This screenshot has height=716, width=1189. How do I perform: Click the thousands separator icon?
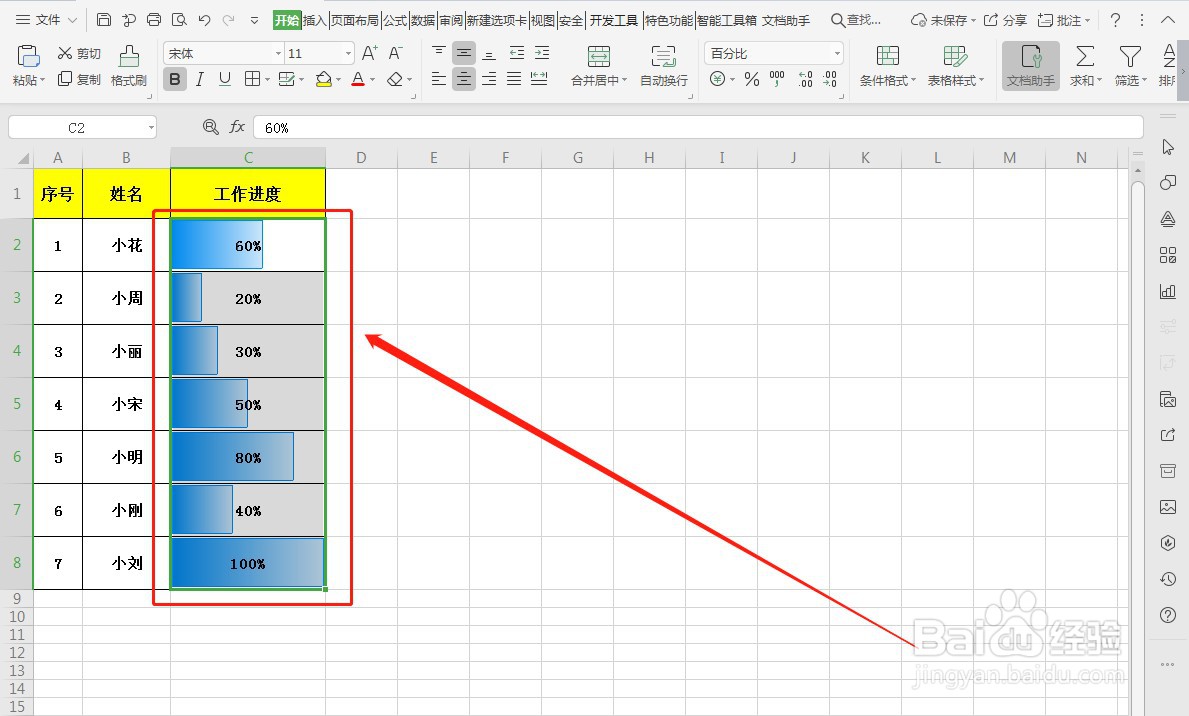click(x=777, y=79)
